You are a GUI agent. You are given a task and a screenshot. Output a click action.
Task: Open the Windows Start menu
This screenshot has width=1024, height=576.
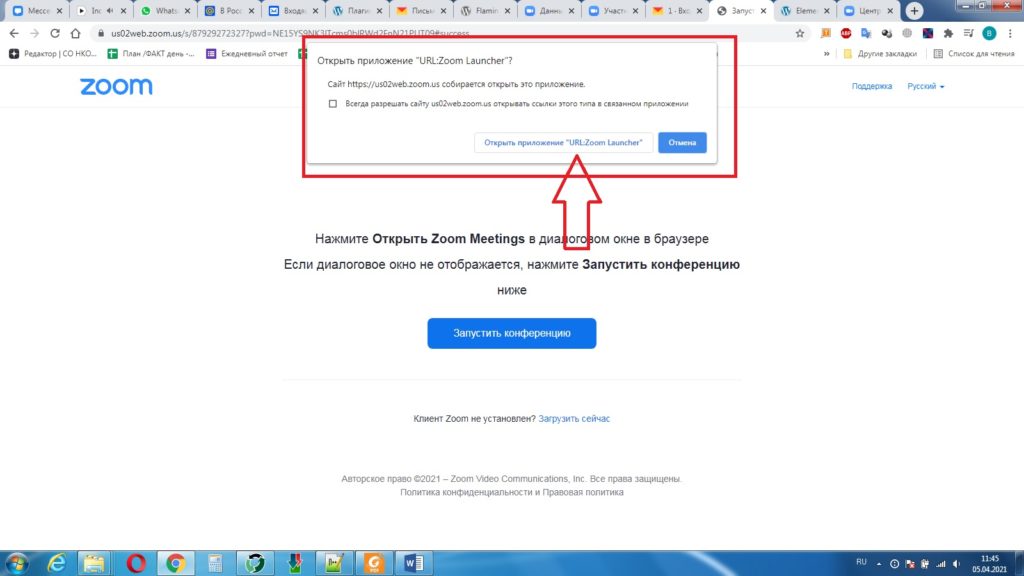click(16, 563)
